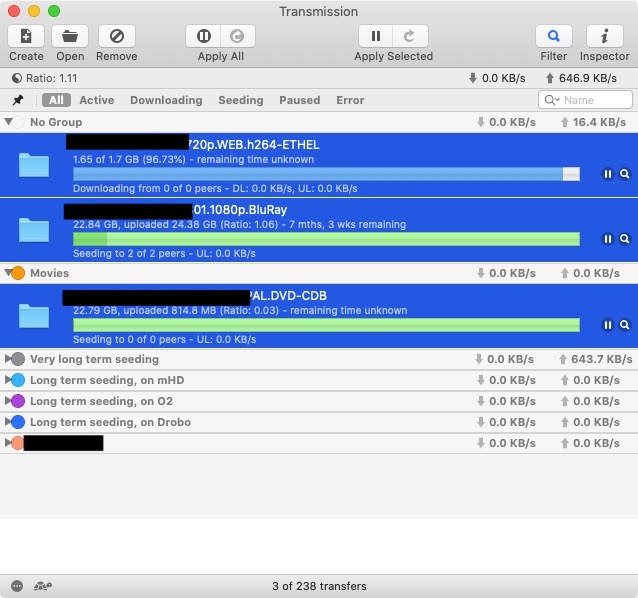Viewport: 638px width, 598px height.
Task: Open the action menu in status bar
Action: [x=17, y=586]
